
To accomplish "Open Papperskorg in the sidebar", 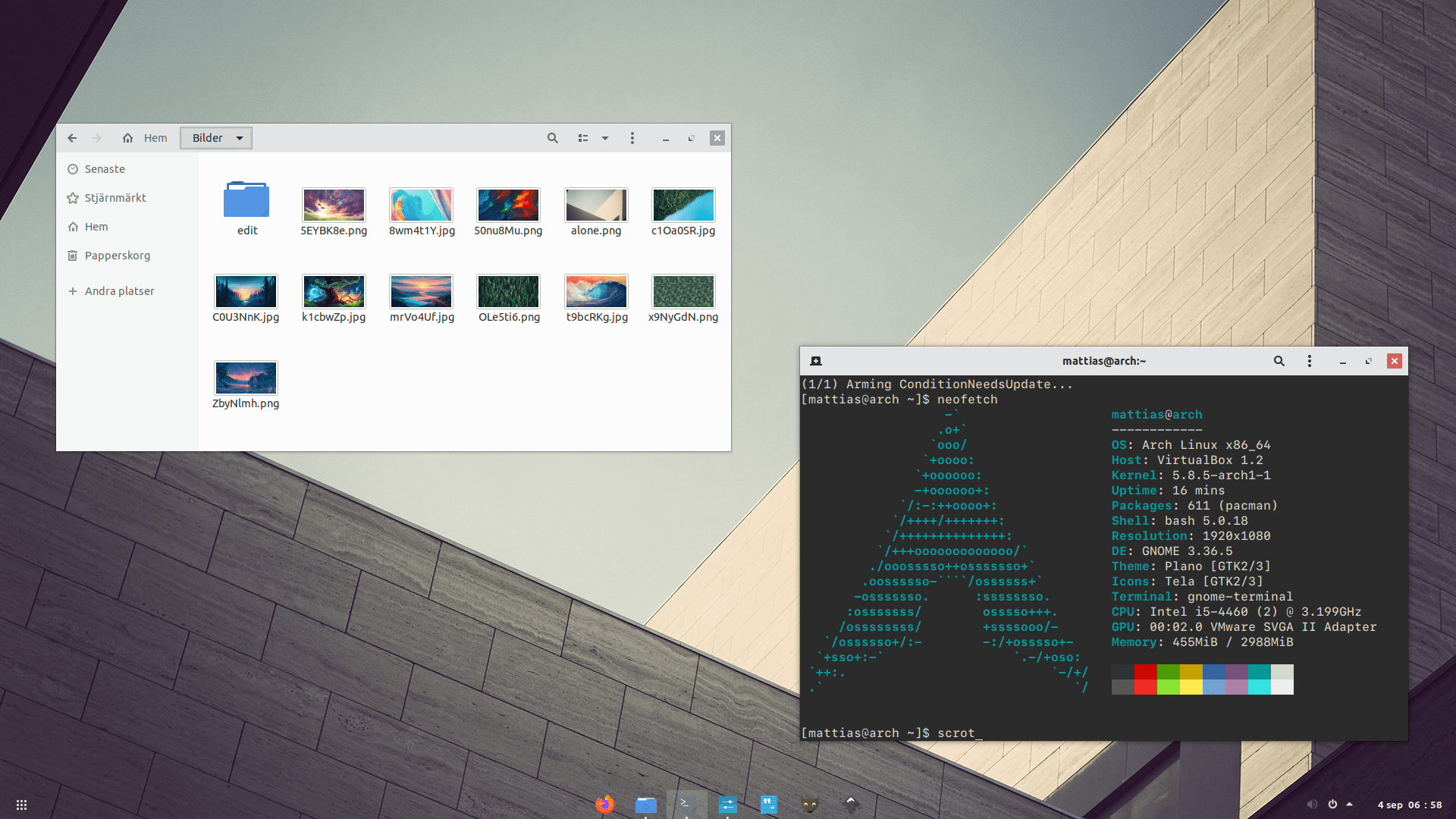I will [x=117, y=256].
